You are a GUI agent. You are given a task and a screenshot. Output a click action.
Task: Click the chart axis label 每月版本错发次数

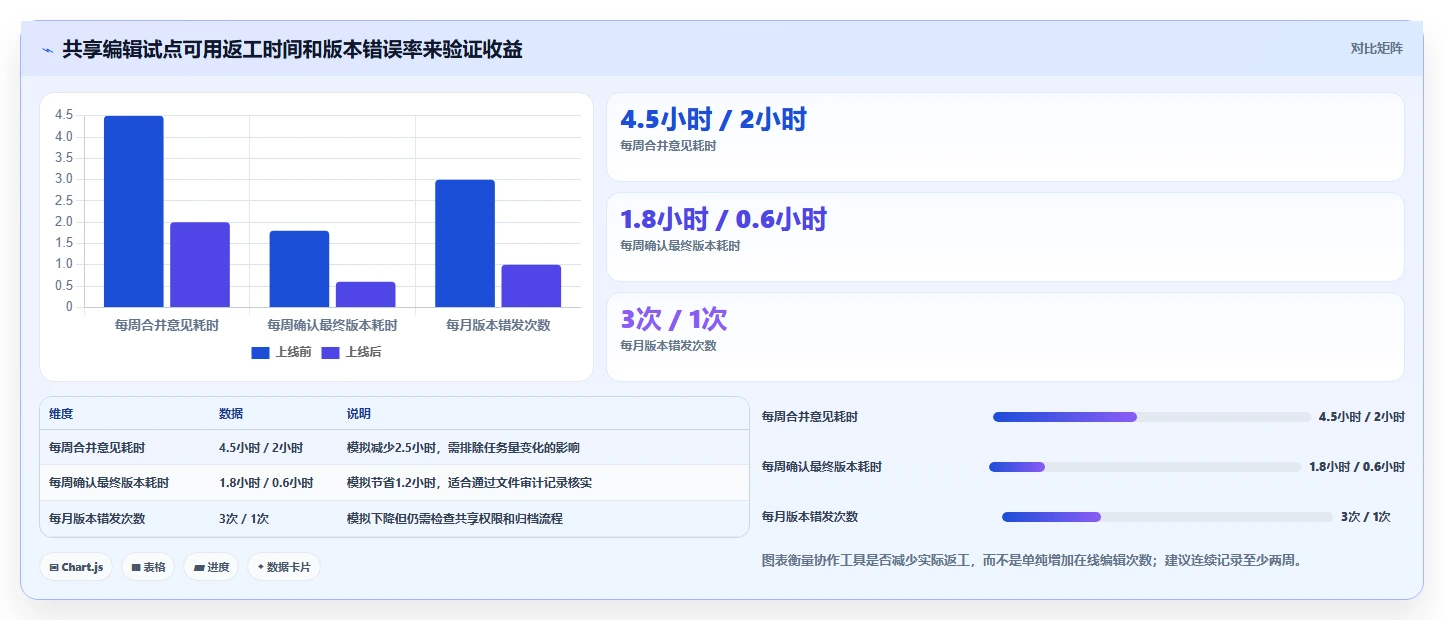coord(498,325)
